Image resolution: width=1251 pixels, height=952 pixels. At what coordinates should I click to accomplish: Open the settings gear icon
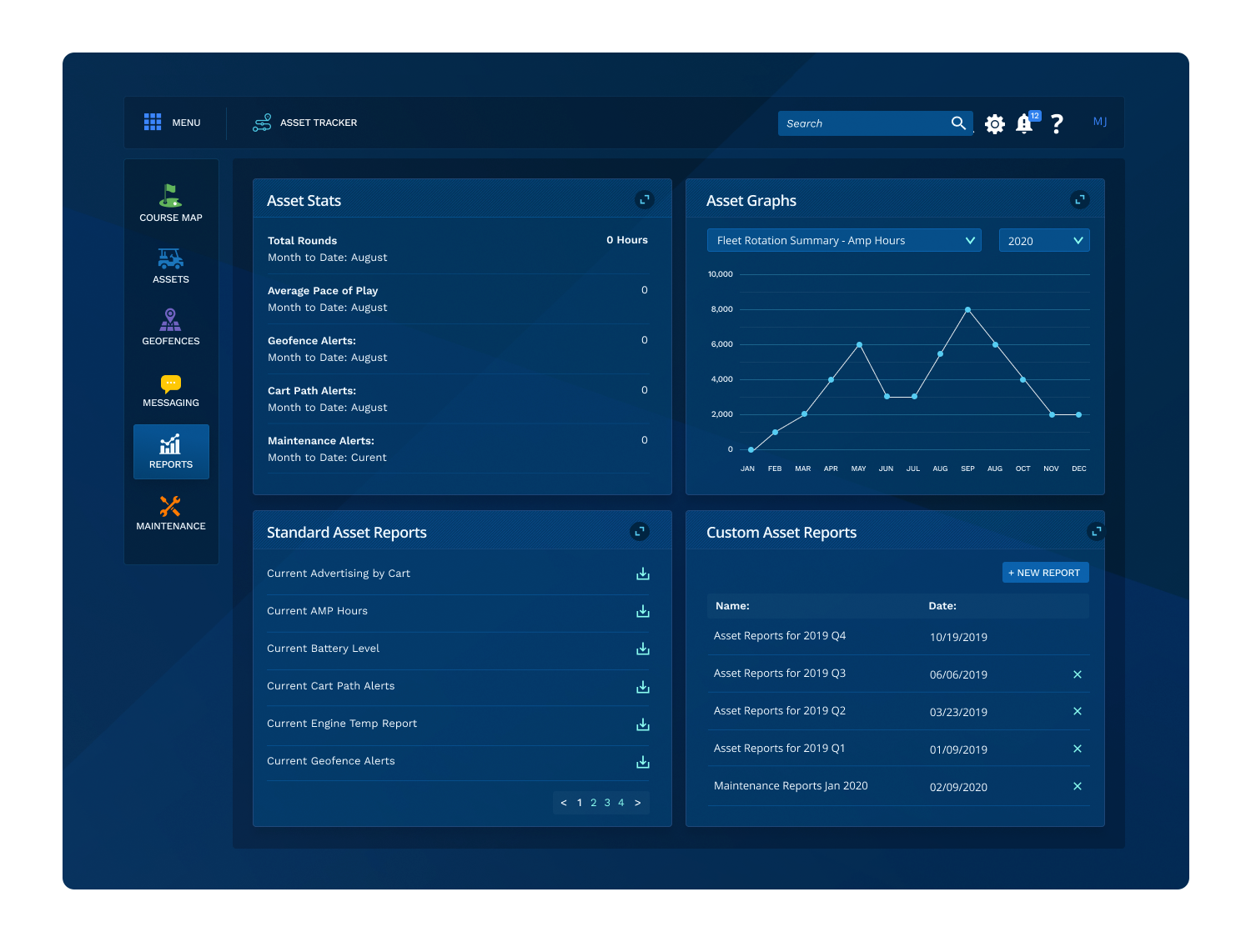[994, 124]
